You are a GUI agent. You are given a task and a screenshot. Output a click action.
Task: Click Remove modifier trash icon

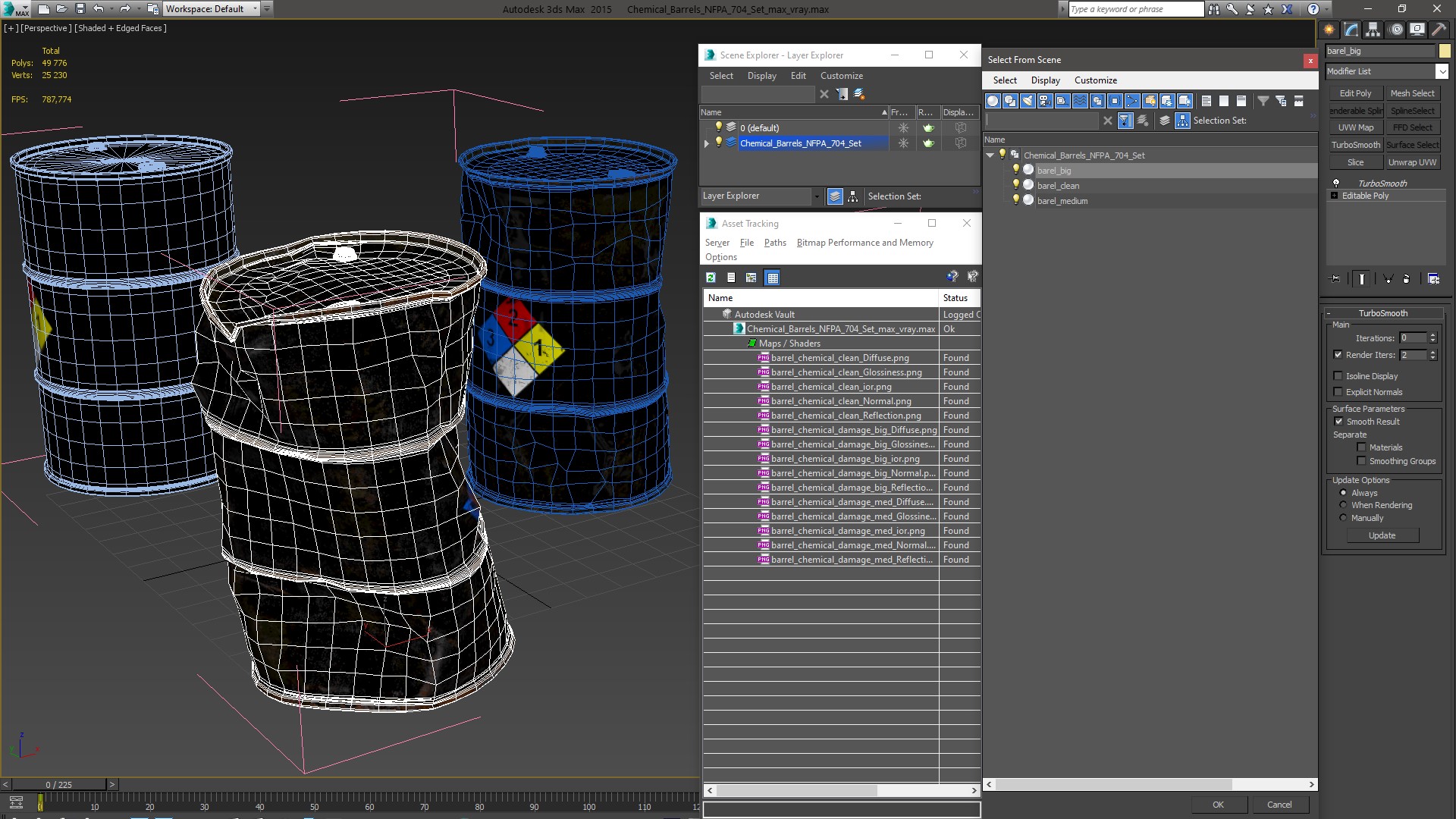point(1406,279)
